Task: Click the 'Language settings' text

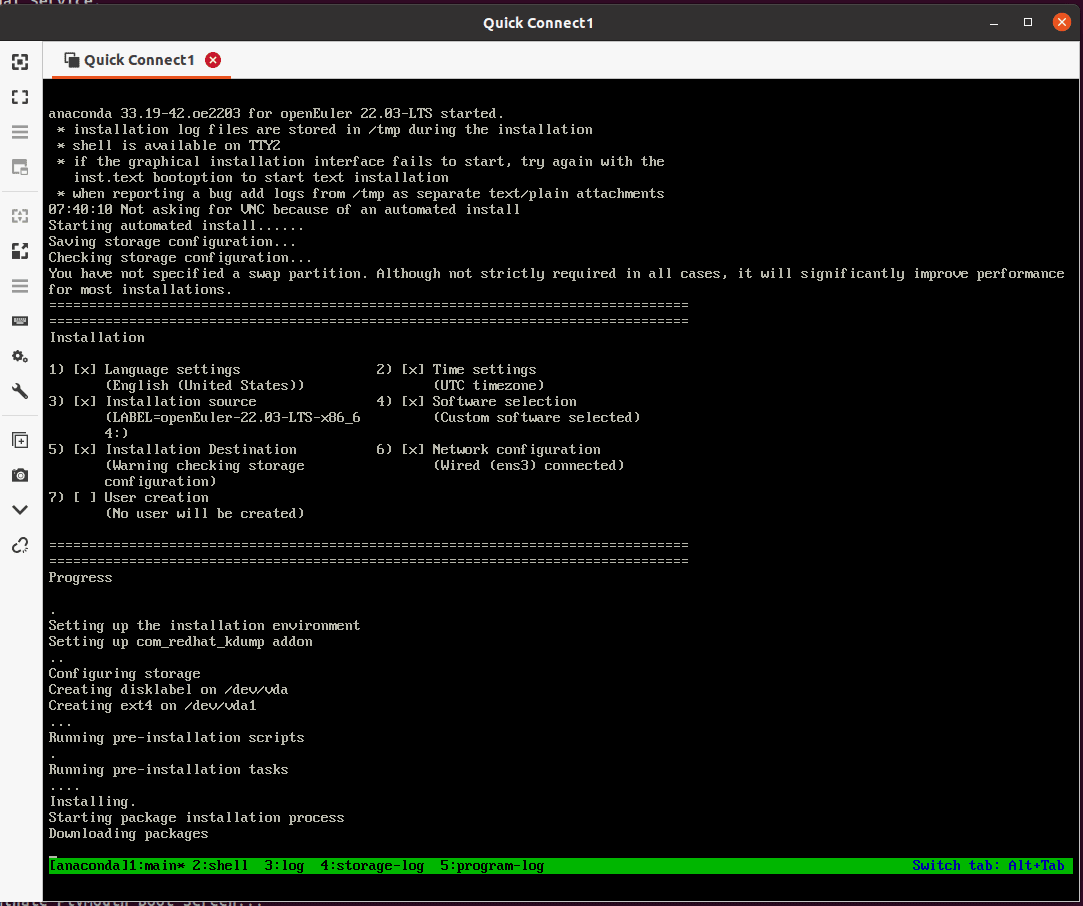Action: pyautogui.click(x=173, y=369)
